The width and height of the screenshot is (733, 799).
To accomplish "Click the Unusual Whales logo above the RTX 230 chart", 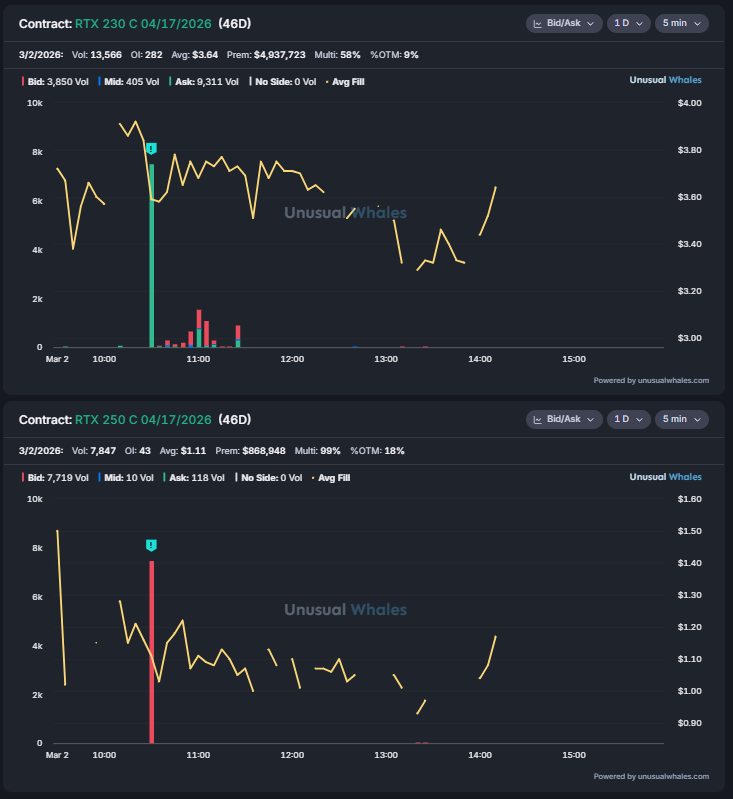I will (x=669, y=81).
